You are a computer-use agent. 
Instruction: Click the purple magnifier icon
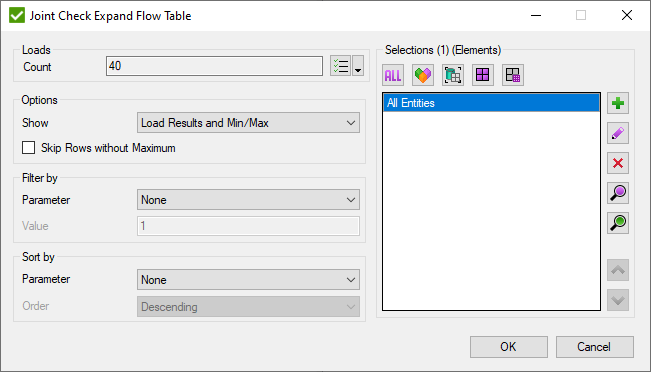coord(618,193)
